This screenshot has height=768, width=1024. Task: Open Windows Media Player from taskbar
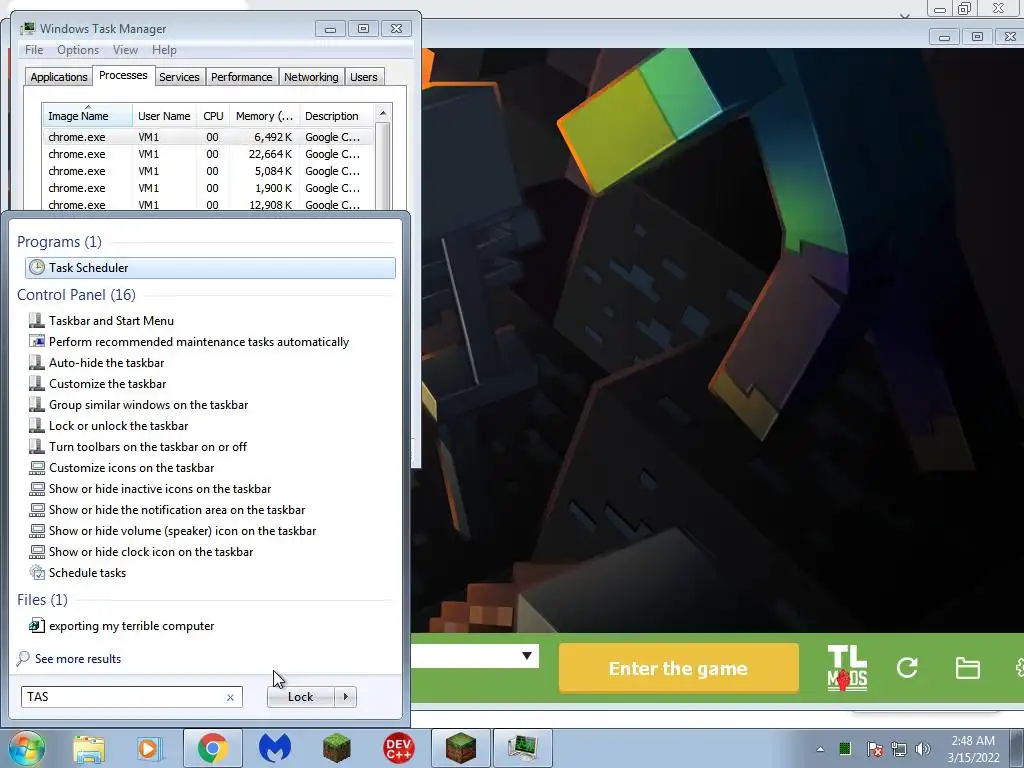tap(149, 748)
